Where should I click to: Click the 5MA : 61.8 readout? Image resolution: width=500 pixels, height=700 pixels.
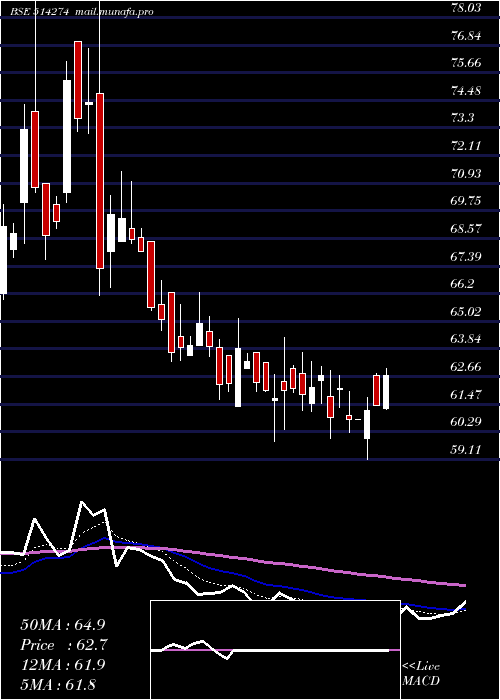[x=58, y=684]
